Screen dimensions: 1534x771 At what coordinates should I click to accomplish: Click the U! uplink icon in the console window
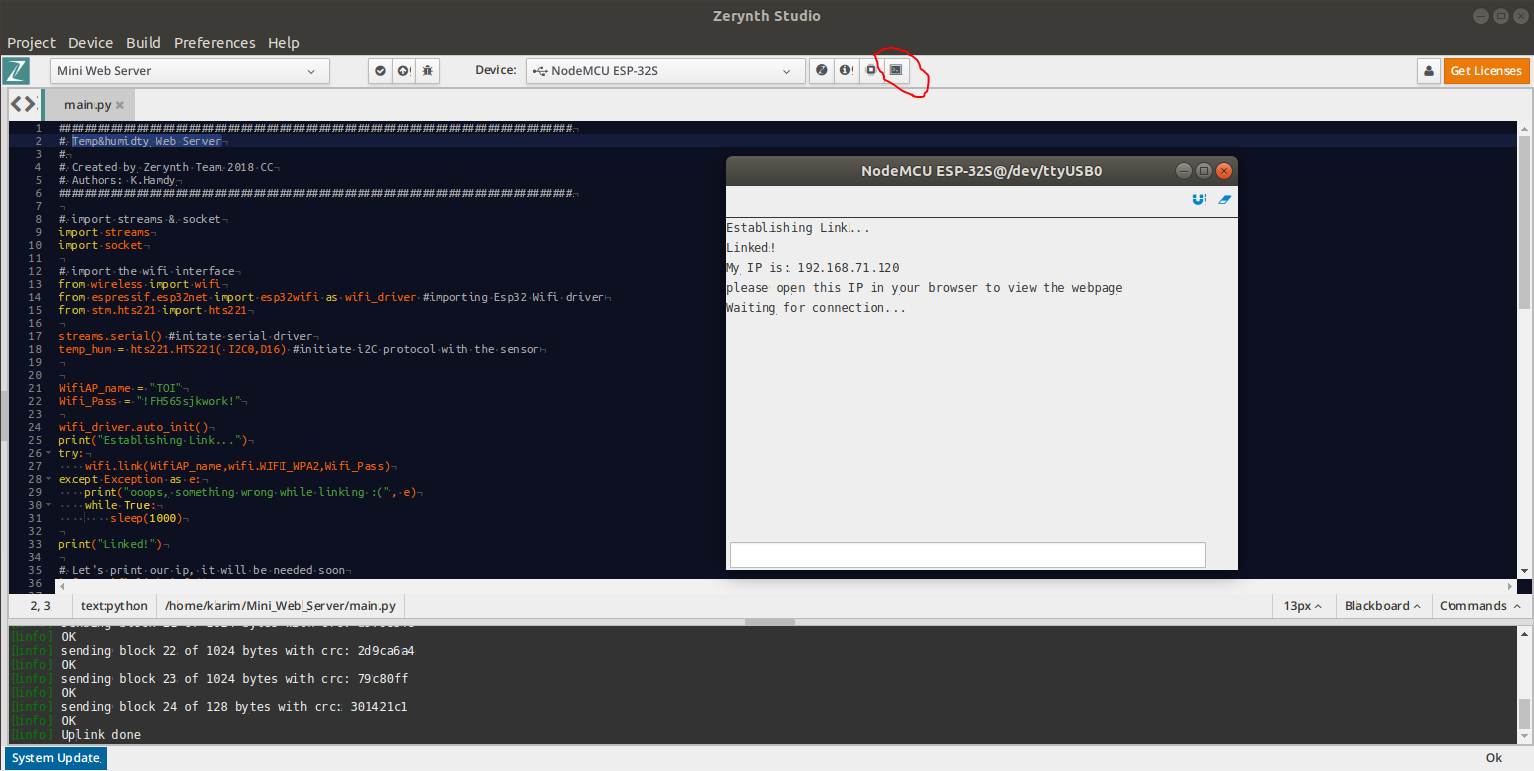point(1197,199)
